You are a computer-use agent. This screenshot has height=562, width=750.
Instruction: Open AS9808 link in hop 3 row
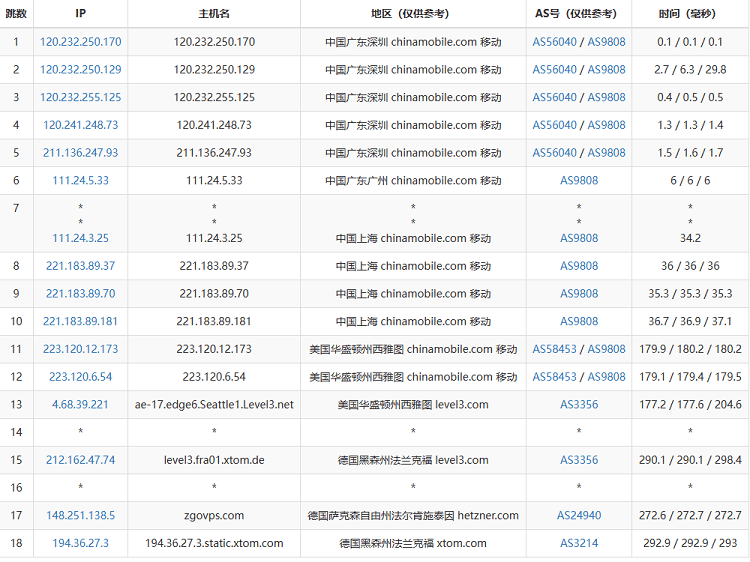coord(607,98)
